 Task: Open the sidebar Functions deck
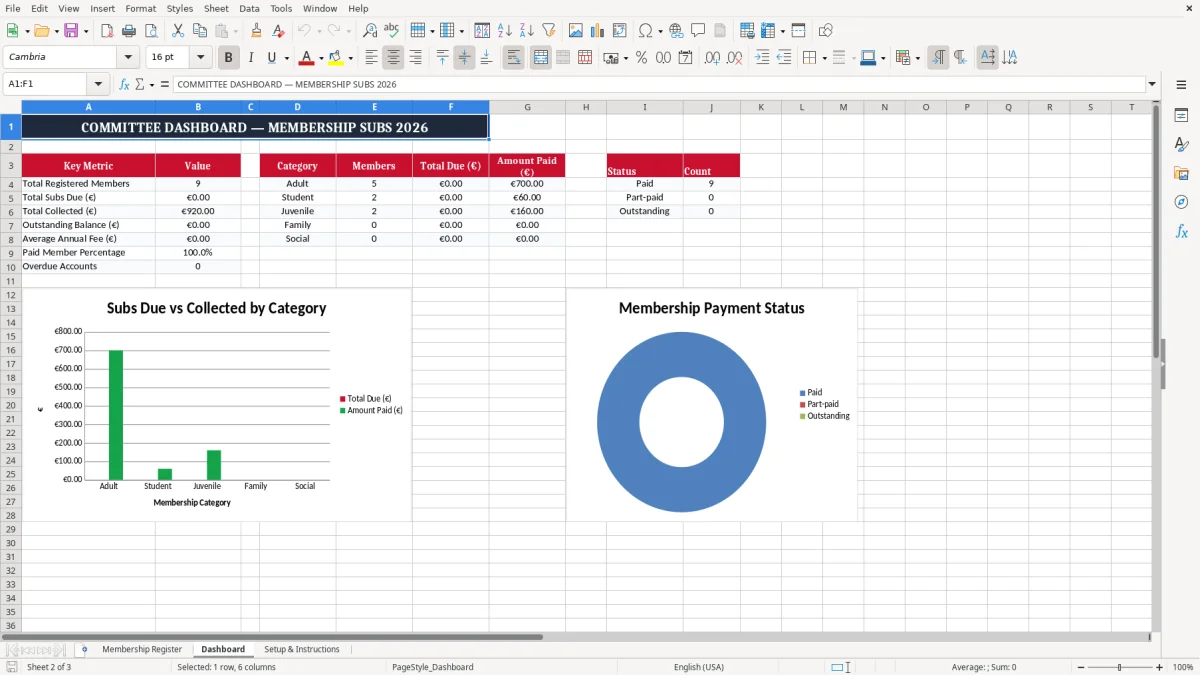point(1181,231)
